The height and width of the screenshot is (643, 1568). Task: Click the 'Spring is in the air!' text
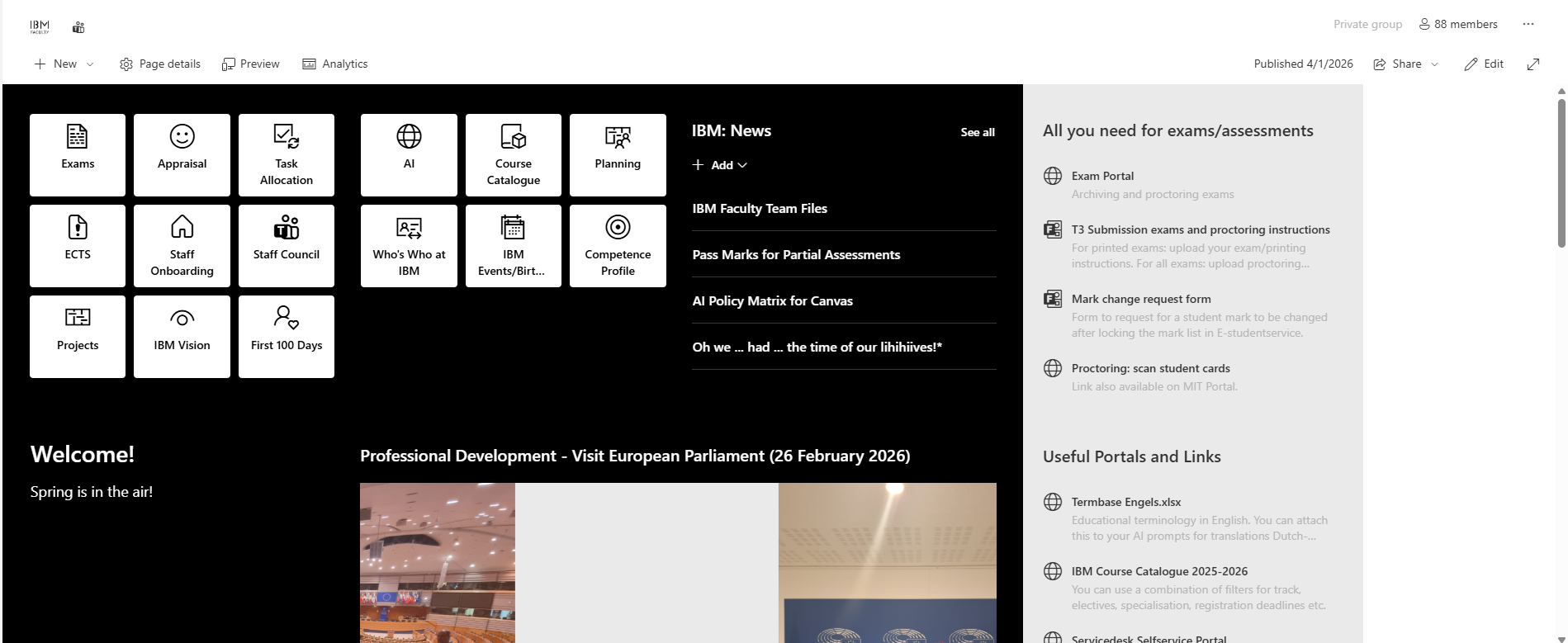coord(92,492)
